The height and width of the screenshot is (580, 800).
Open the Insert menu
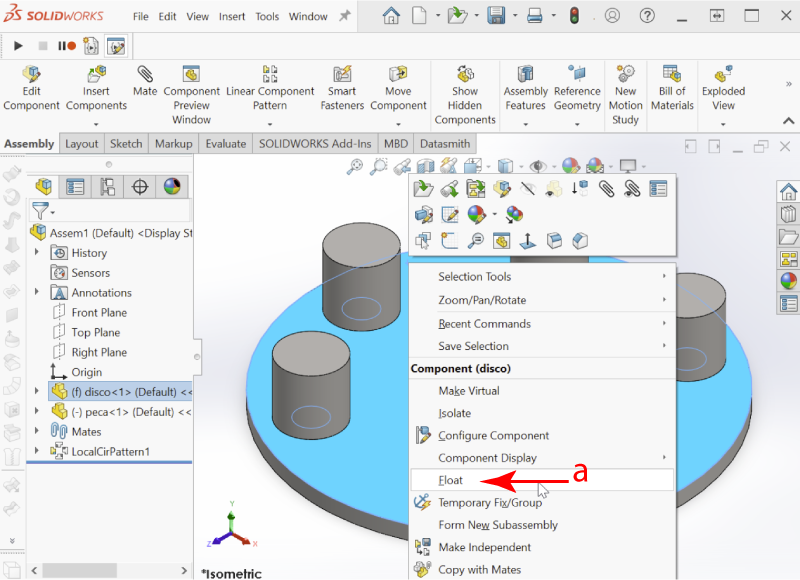pos(232,16)
